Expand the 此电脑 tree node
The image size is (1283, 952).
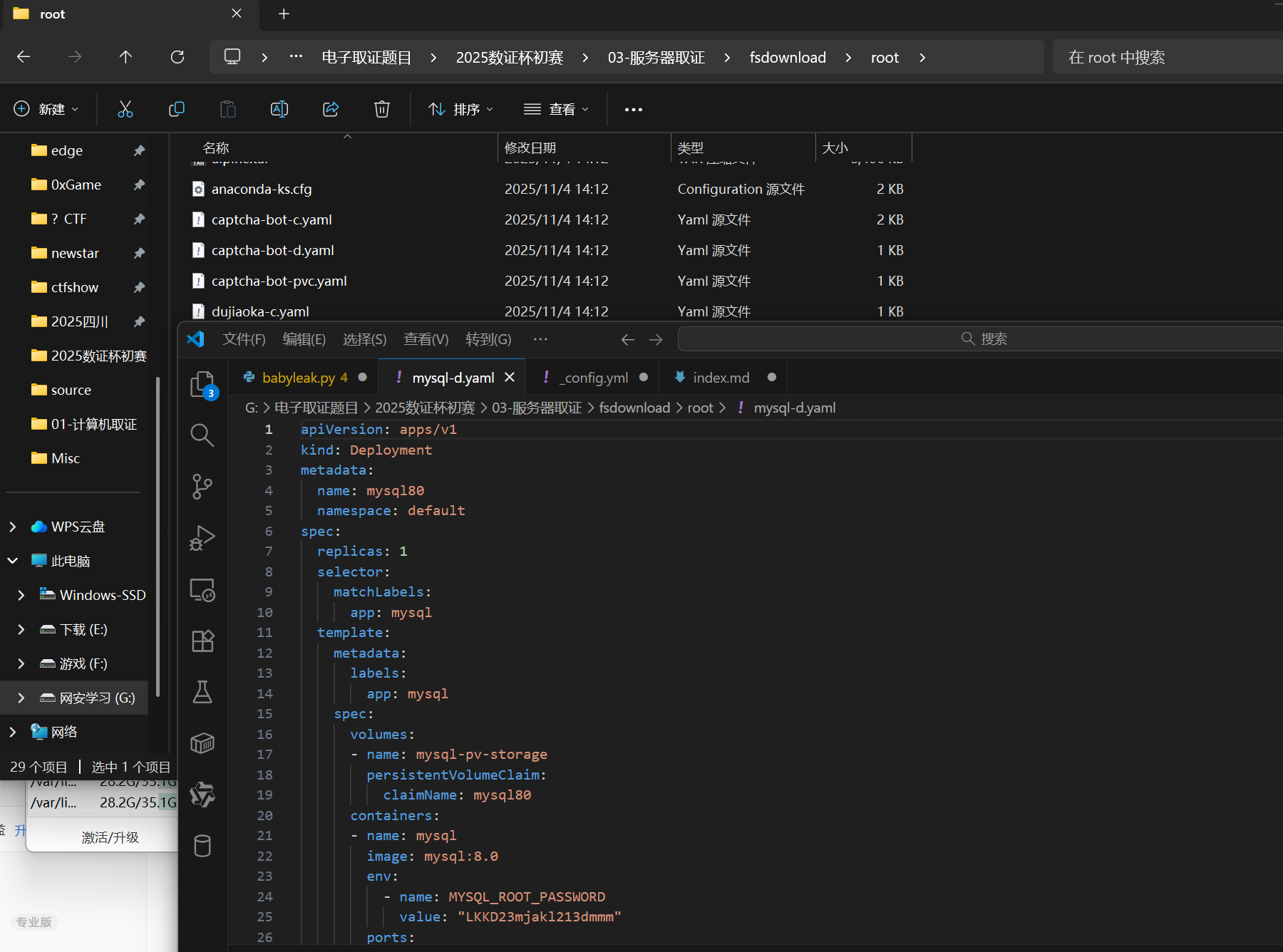[13, 561]
